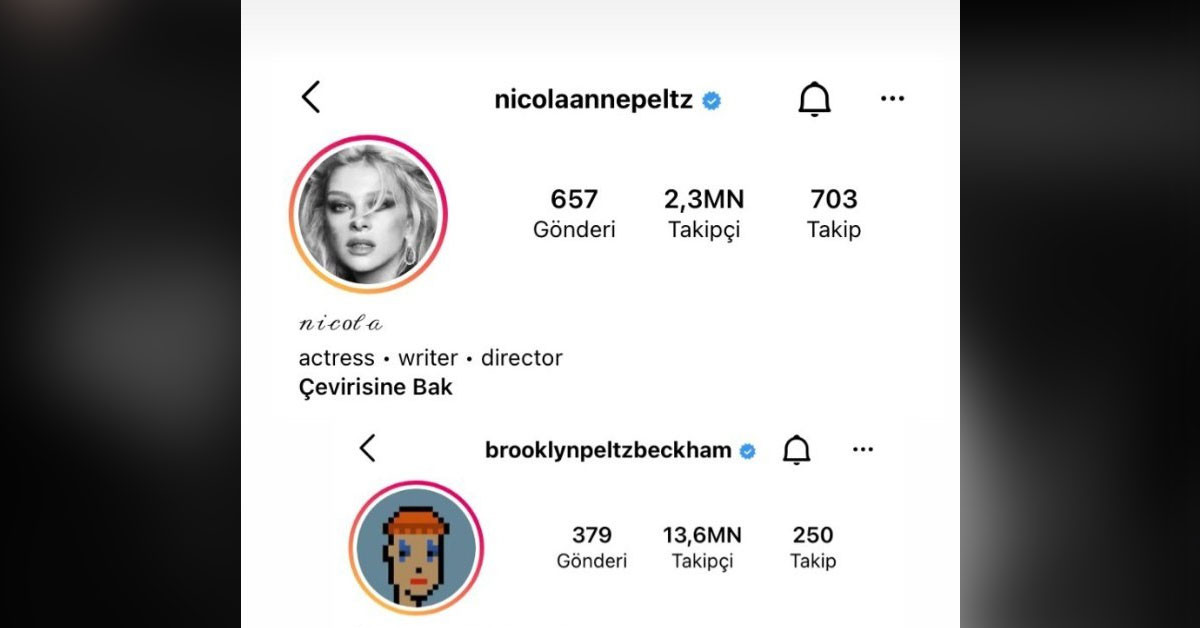Screen dimensions: 1200x628
Task: Open three-dot menu on nicolaannepeltz profile
Action: pyautogui.click(x=892, y=98)
